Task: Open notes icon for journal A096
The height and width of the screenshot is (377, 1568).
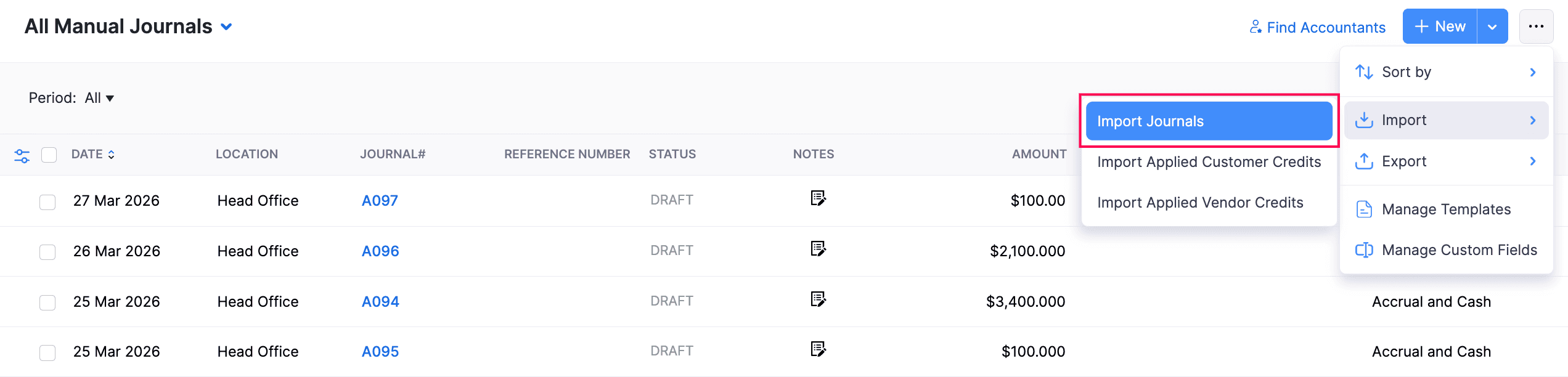Action: point(818,249)
